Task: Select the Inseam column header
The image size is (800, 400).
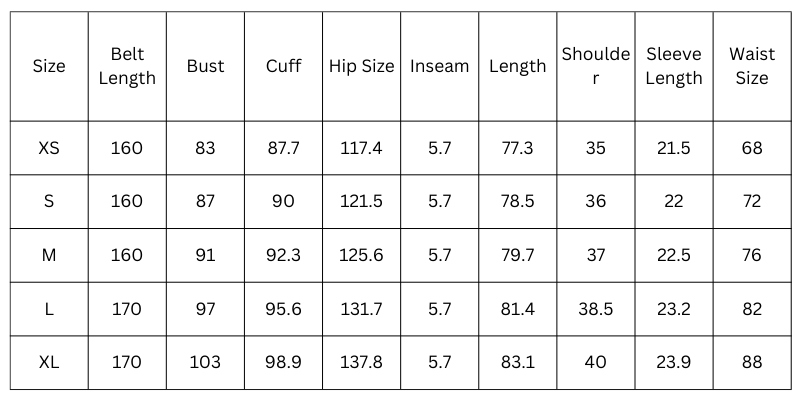Action: [x=439, y=66]
